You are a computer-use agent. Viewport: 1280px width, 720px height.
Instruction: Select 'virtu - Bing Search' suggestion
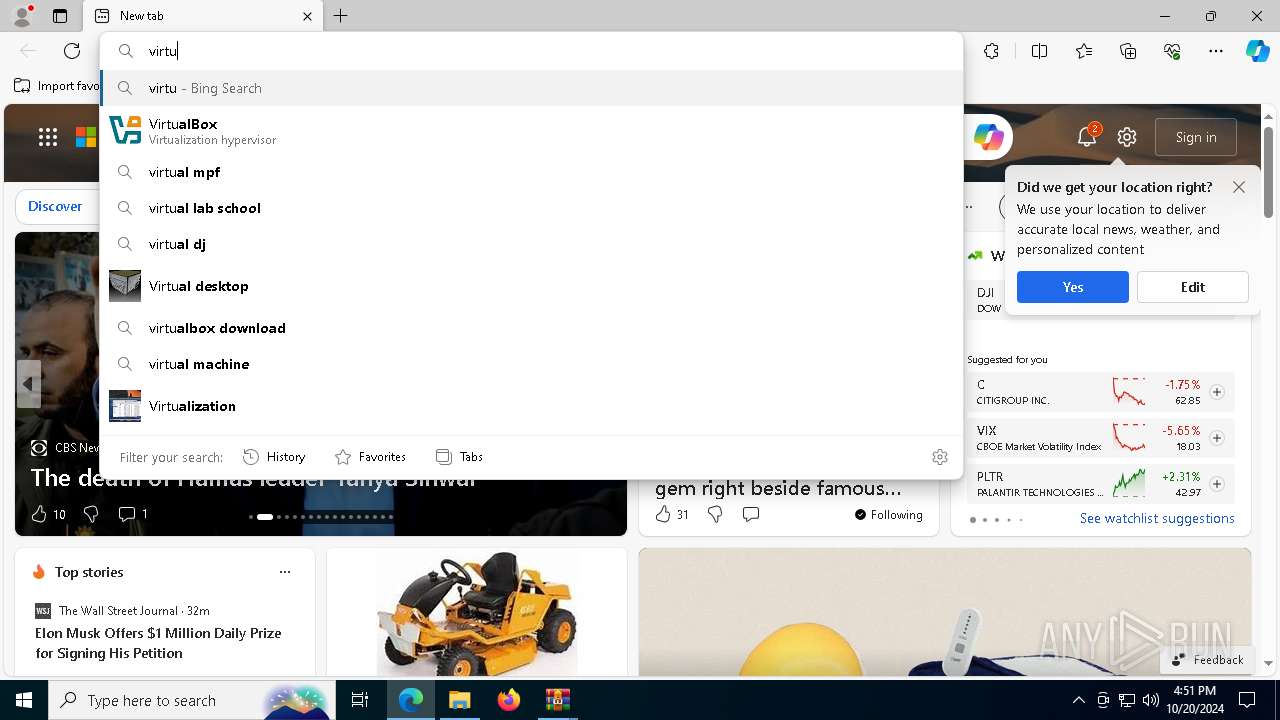531,88
